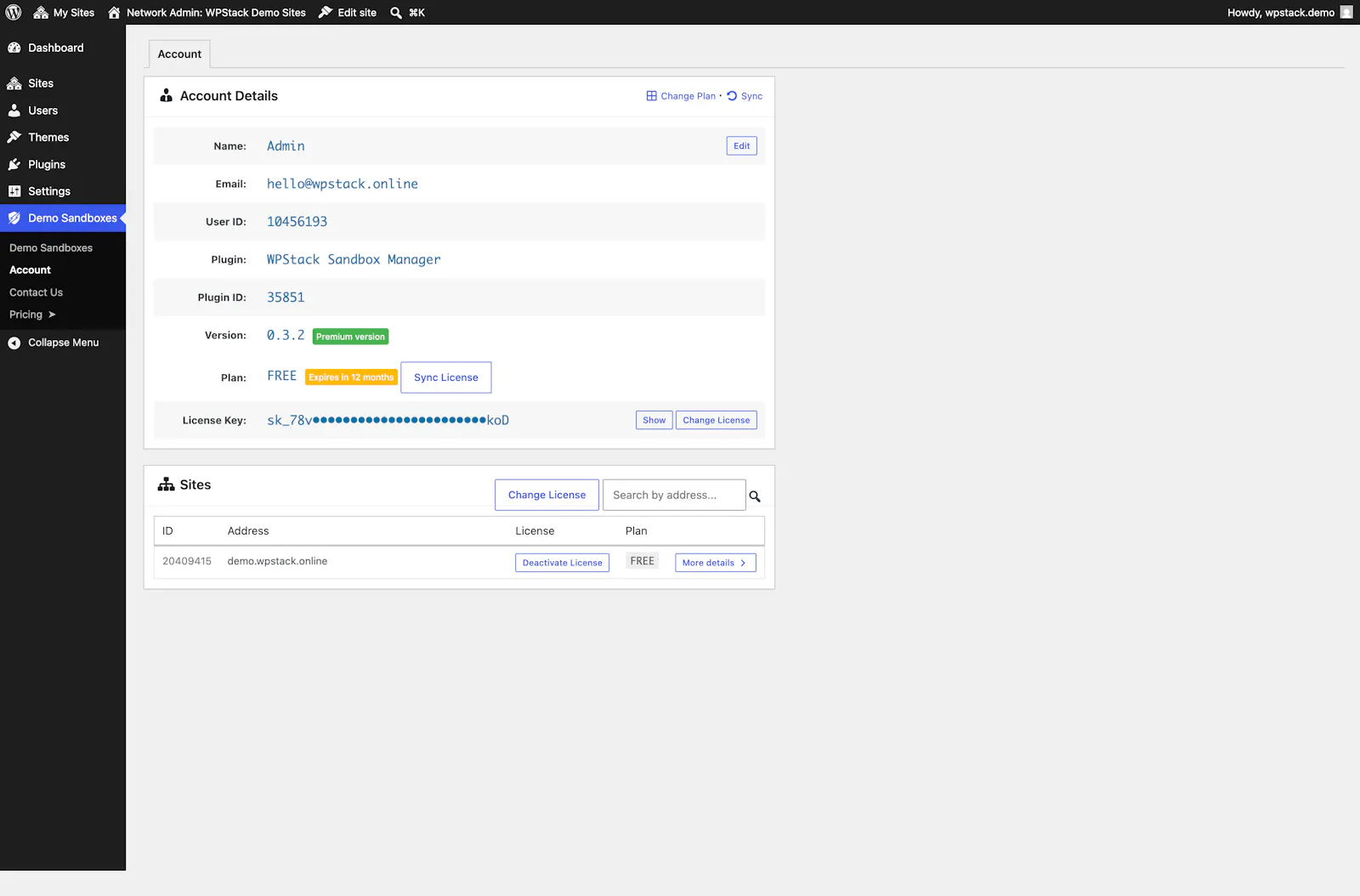Open Network Admin: WPStack Demo Sites
The image size is (1360, 896).
(207, 12)
